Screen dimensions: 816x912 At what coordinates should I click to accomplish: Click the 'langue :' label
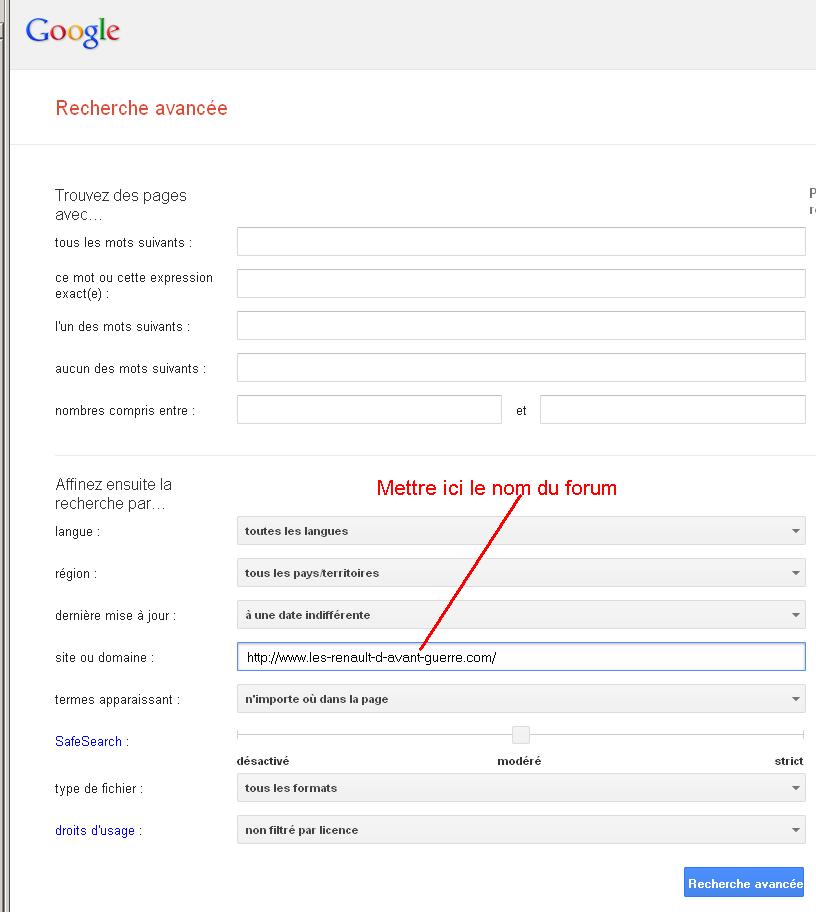77,532
